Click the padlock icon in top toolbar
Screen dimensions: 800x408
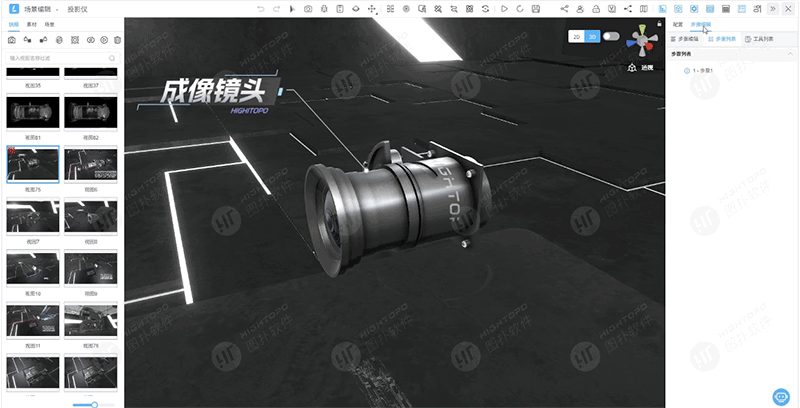(596, 9)
